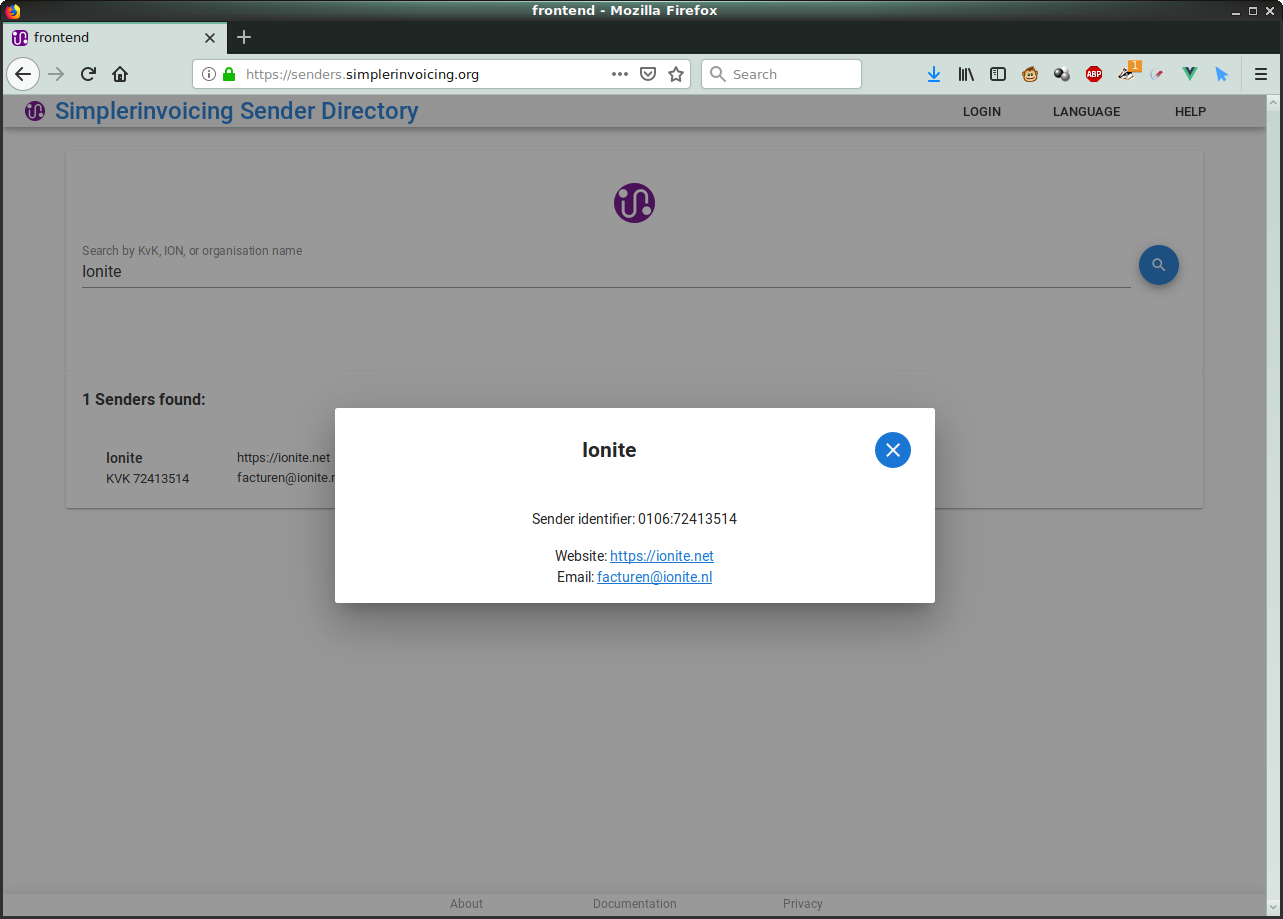The height and width of the screenshot is (919, 1283).
Task: Open page actions three-dot menu in URL bar
Action: pos(620,74)
